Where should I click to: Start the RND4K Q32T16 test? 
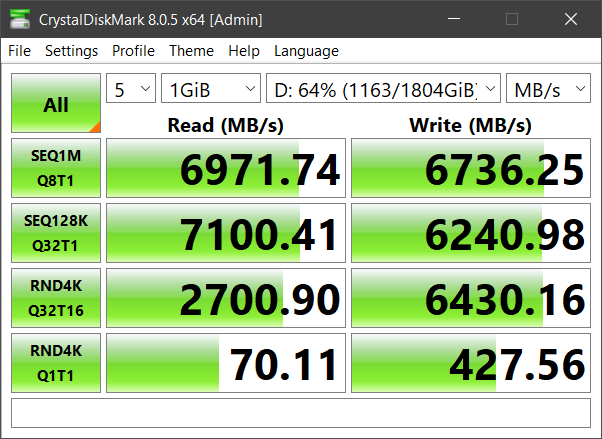click(56, 298)
